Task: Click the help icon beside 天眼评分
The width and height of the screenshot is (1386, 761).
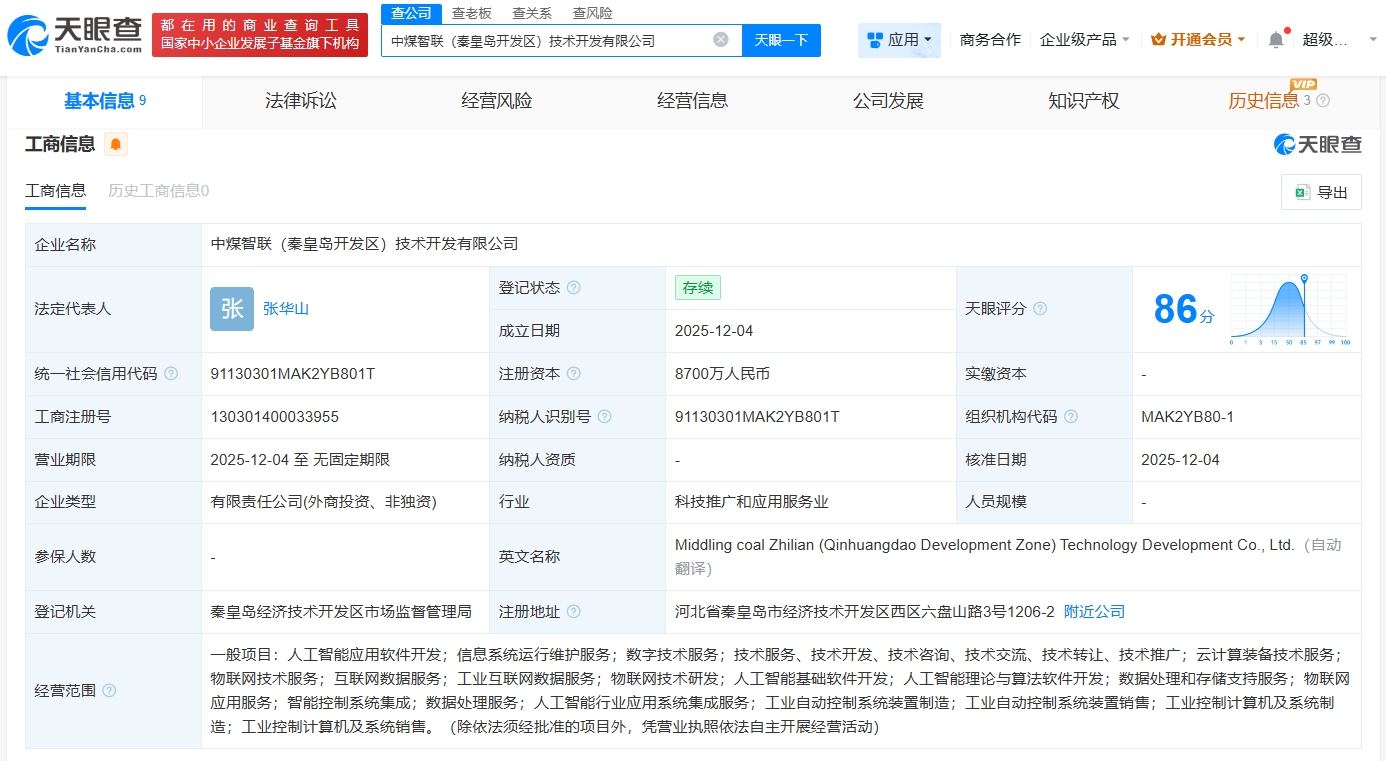Action: [1040, 309]
